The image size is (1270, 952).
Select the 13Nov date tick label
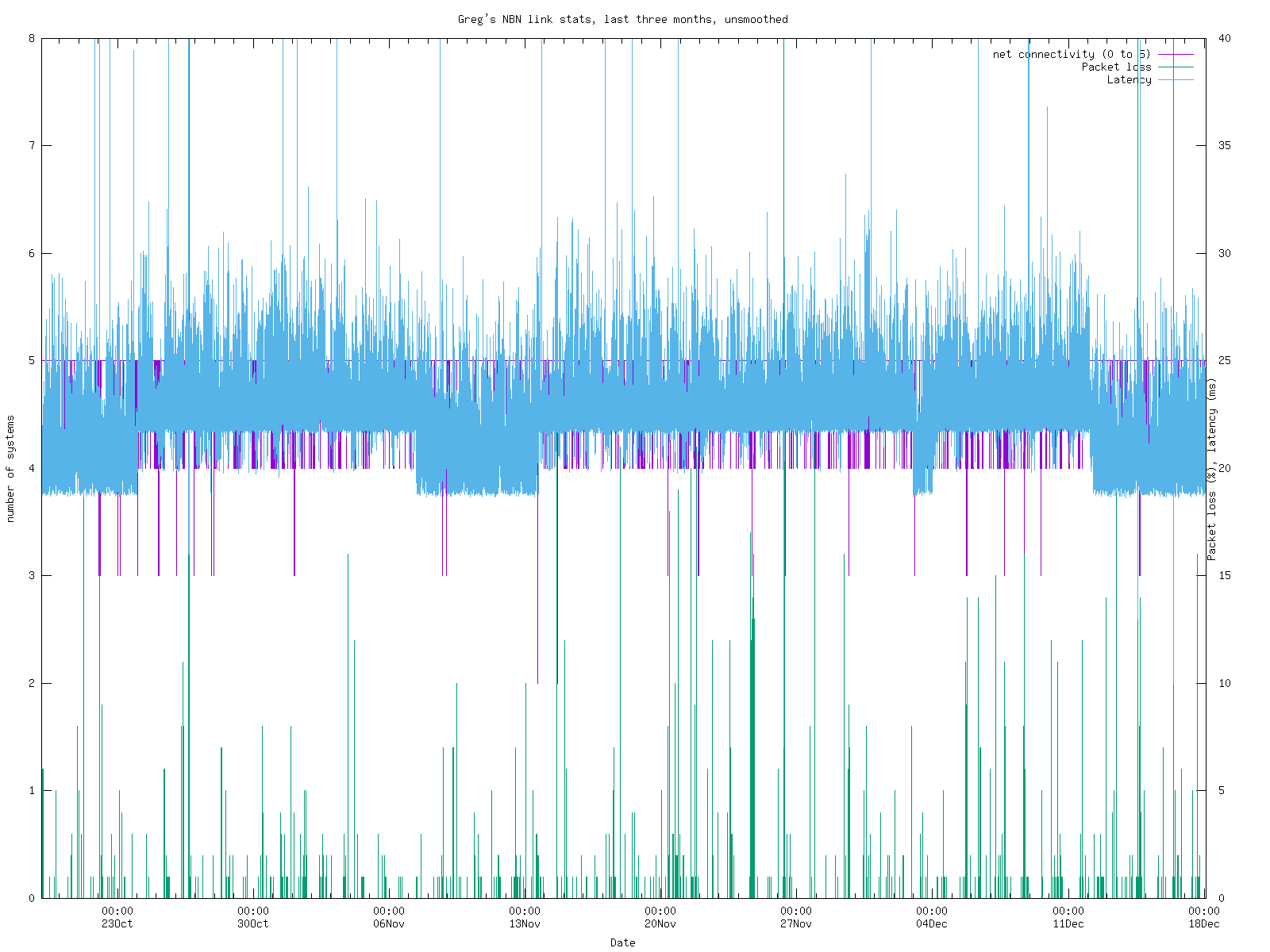(525, 923)
